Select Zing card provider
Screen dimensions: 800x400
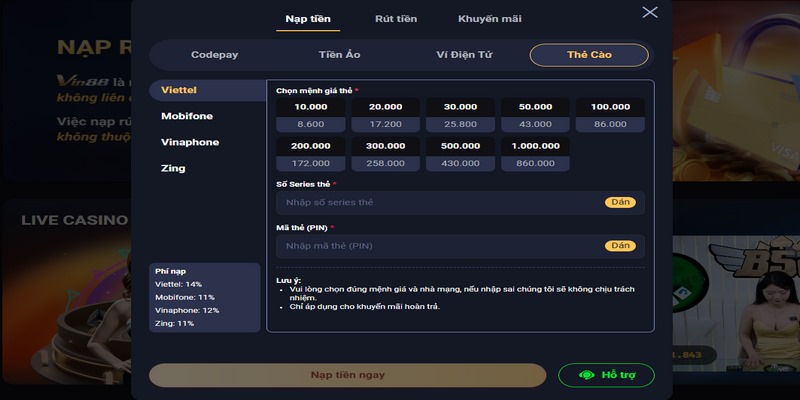(x=173, y=168)
